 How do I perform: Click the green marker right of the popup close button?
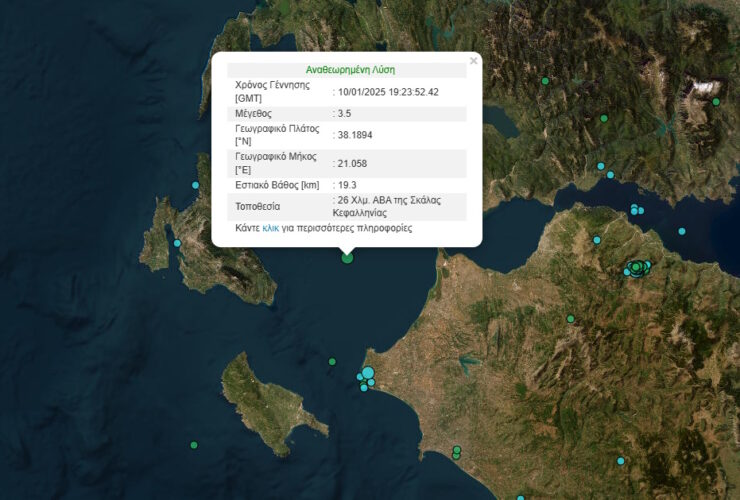pyautogui.click(x=545, y=81)
